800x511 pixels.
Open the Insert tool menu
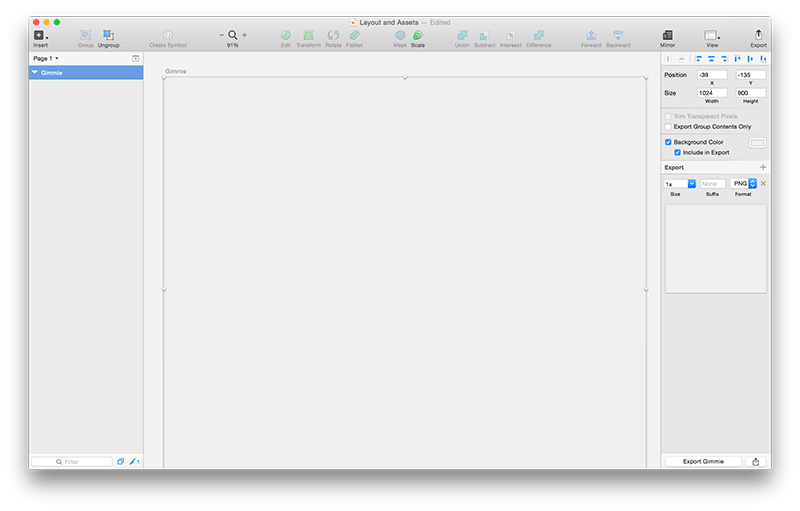[x=40, y=36]
